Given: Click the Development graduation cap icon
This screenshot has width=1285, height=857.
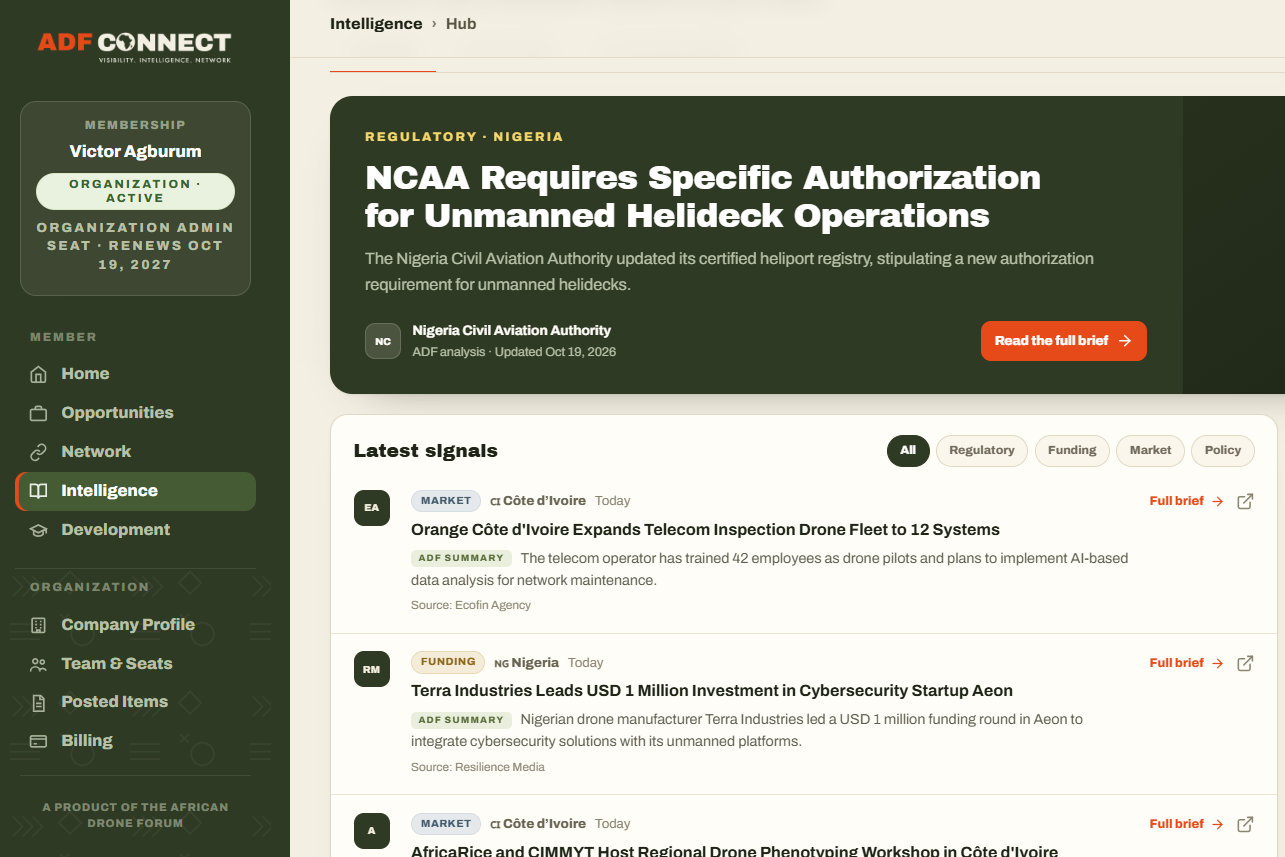Looking at the screenshot, I should (x=39, y=530).
